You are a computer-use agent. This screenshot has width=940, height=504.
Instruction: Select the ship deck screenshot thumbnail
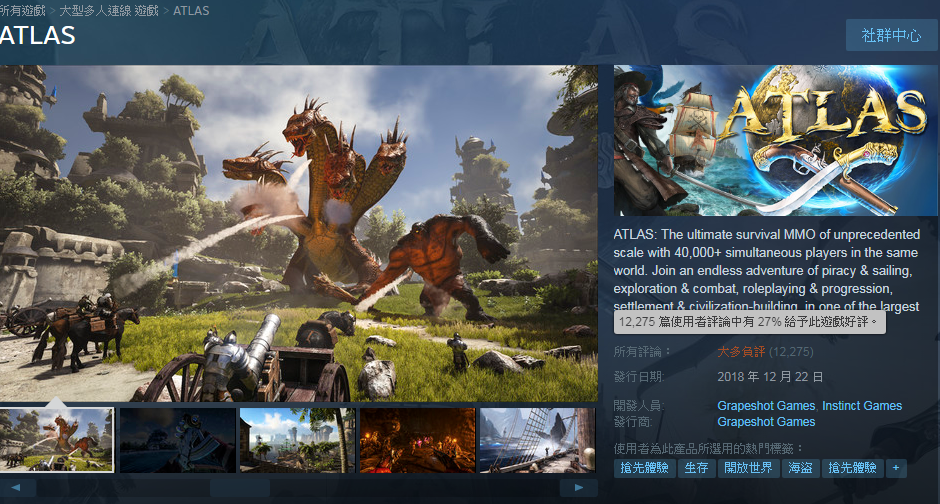point(537,440)
